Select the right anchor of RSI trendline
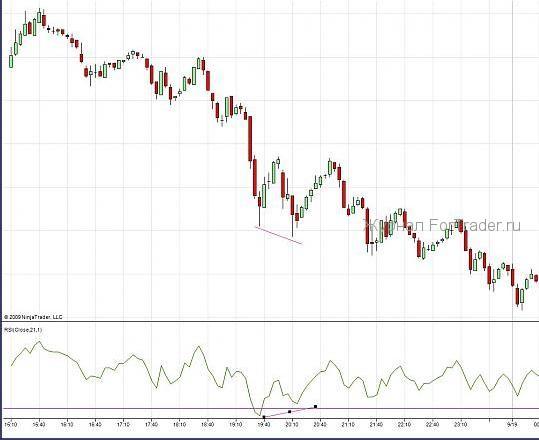The image size is (539, 440). (316, 407)
